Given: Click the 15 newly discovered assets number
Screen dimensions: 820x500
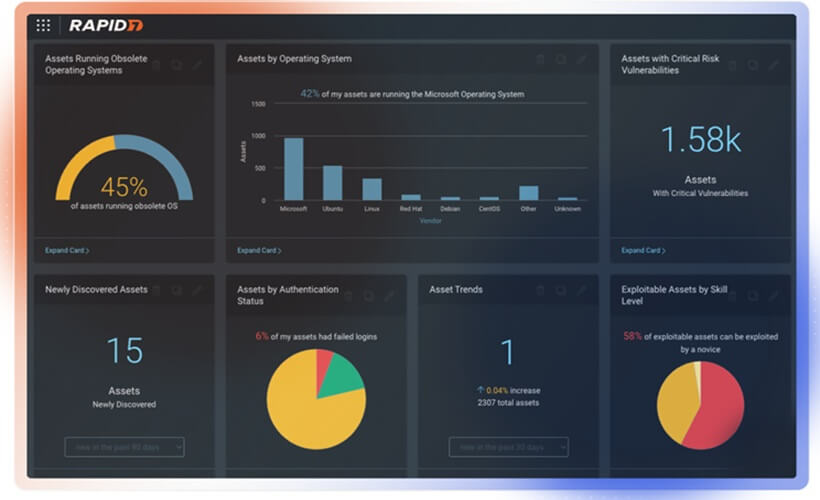Looking at the screenshot, I should pos(124,350).
